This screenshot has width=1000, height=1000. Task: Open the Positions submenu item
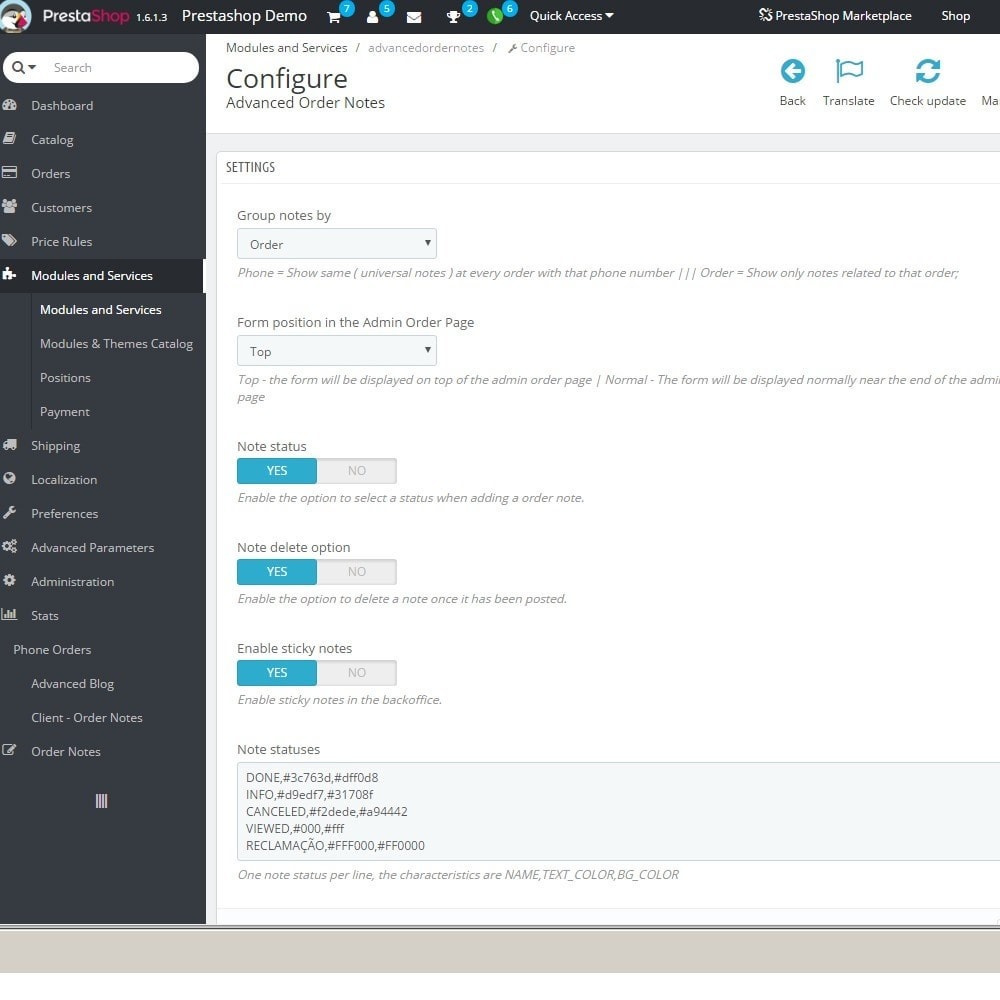click(x=65, y=378)
